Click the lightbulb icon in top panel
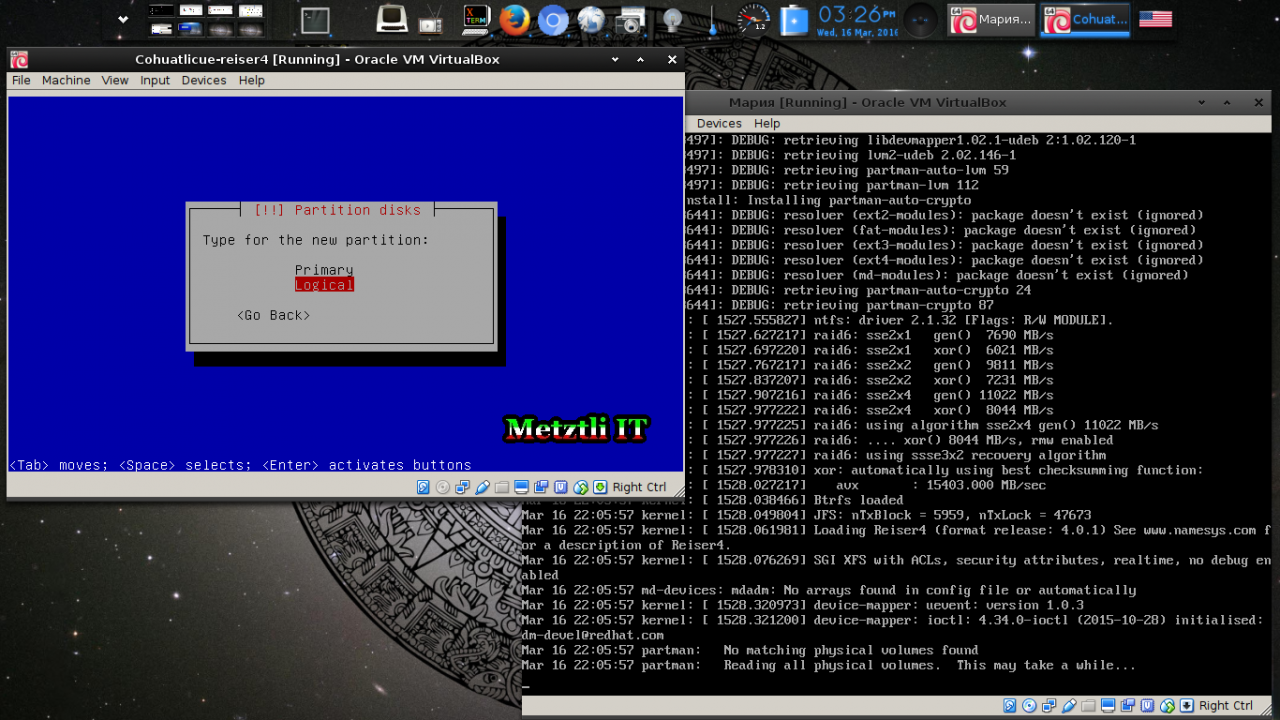This screenshot has height=720, width=1280. 672,19
